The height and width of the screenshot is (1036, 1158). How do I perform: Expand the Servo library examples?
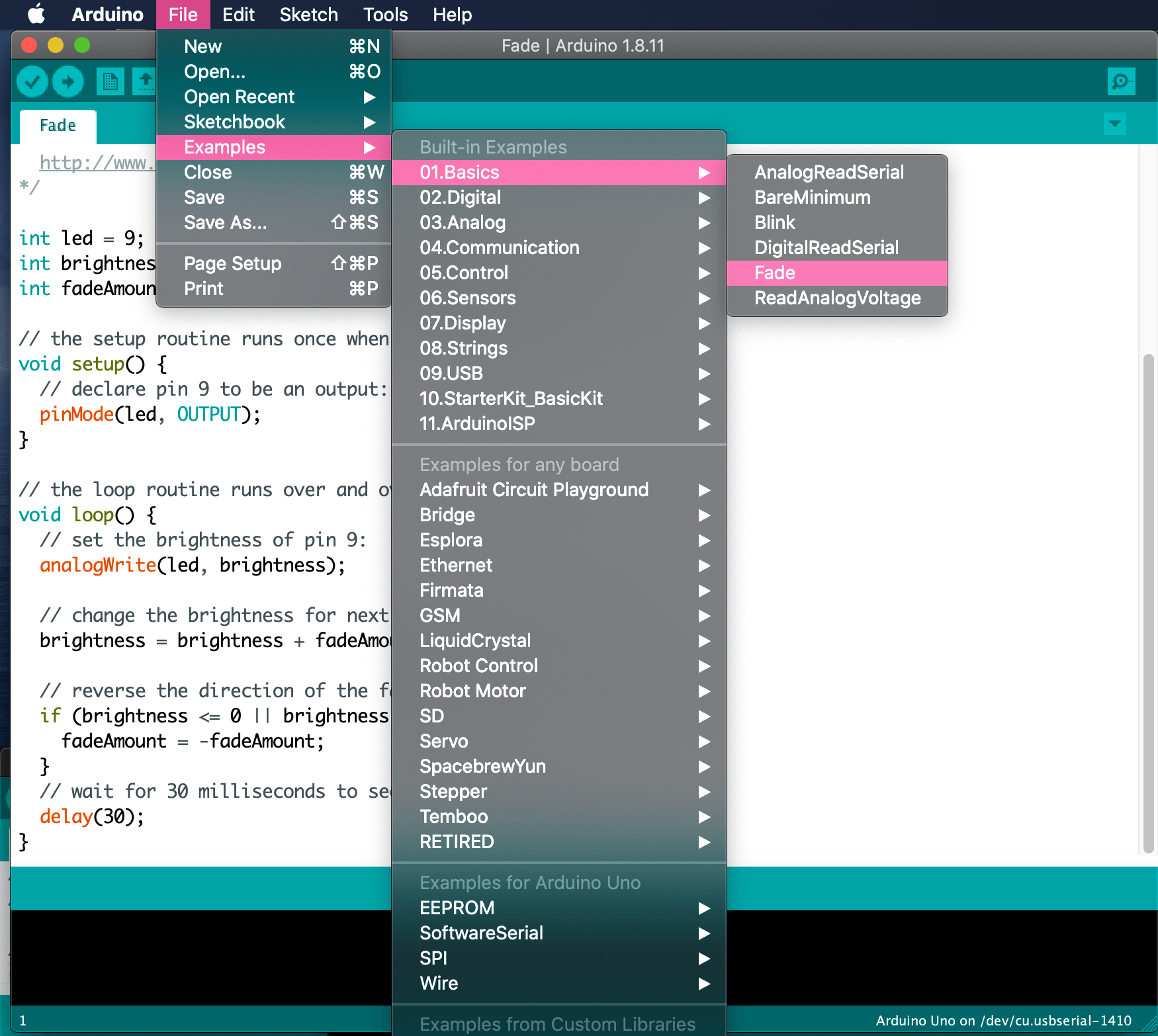(x=559, y=741)
